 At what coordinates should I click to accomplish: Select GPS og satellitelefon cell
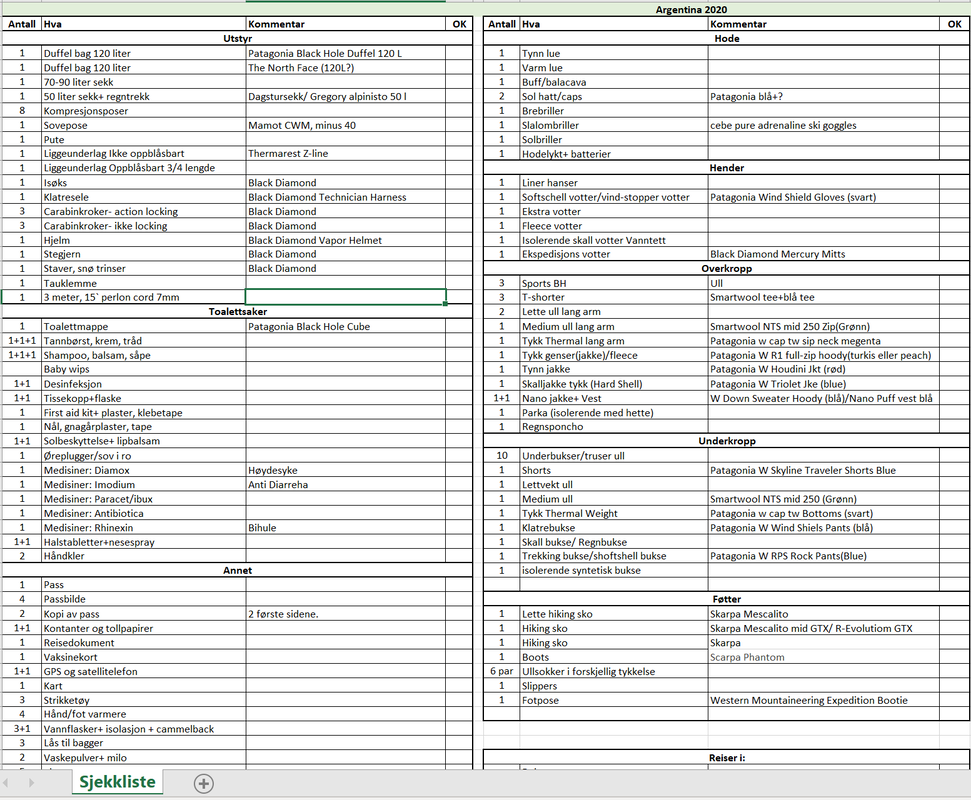point(144,671)
